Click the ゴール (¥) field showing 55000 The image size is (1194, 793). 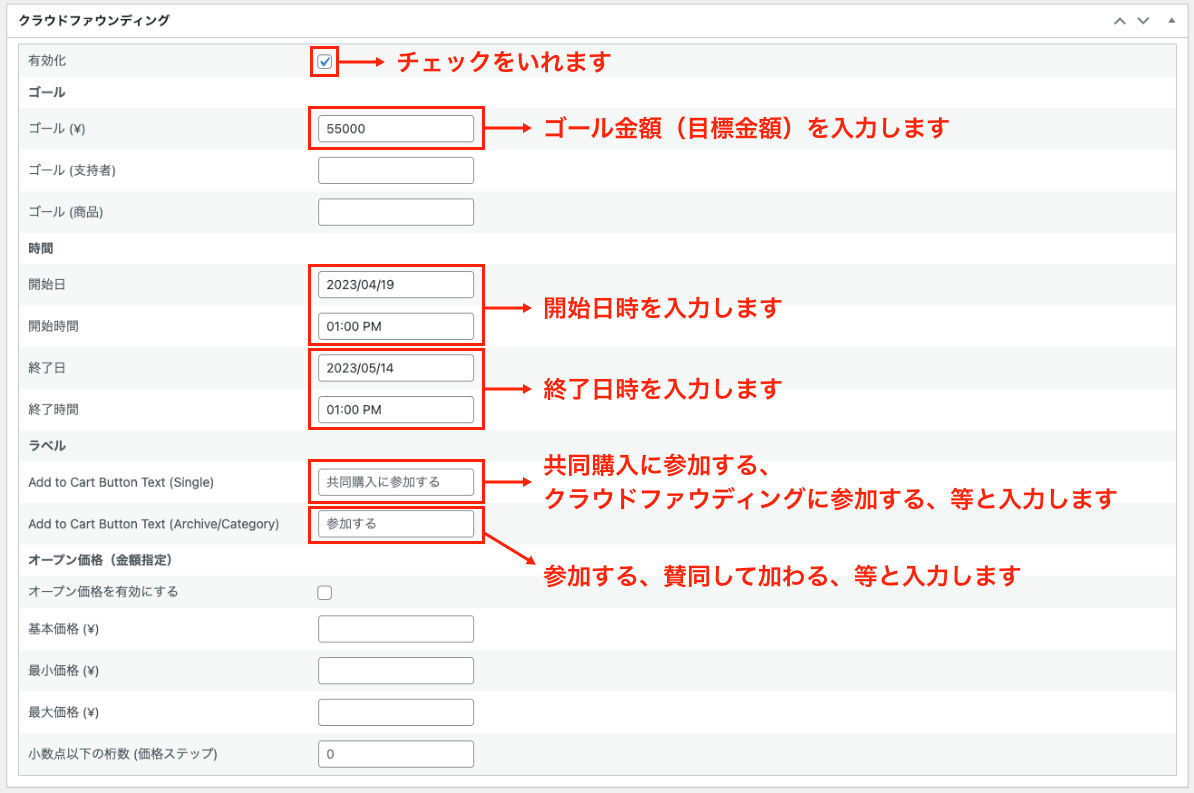pos(395,129)
